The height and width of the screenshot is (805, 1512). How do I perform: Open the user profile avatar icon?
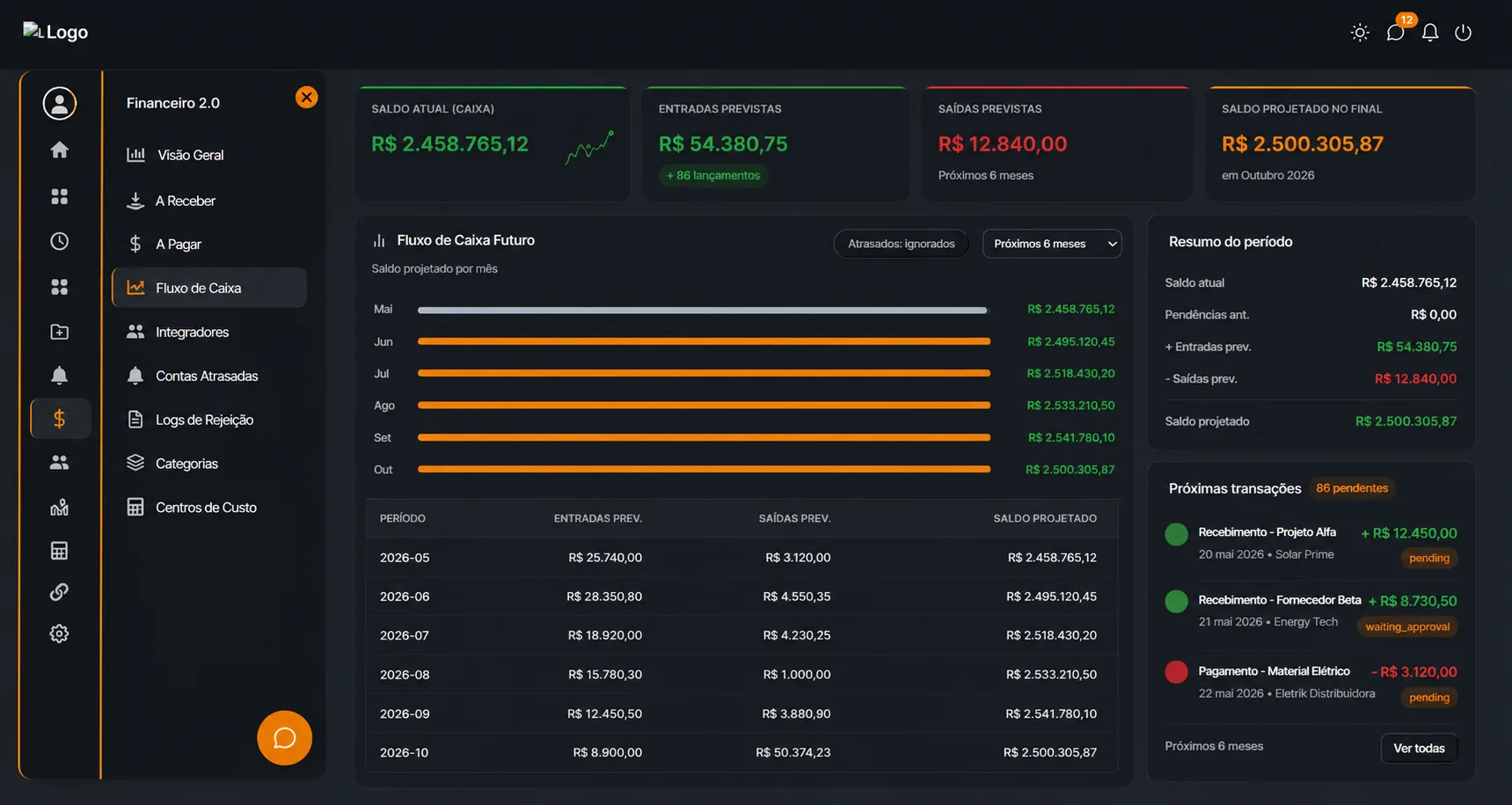tap(60, 104)
